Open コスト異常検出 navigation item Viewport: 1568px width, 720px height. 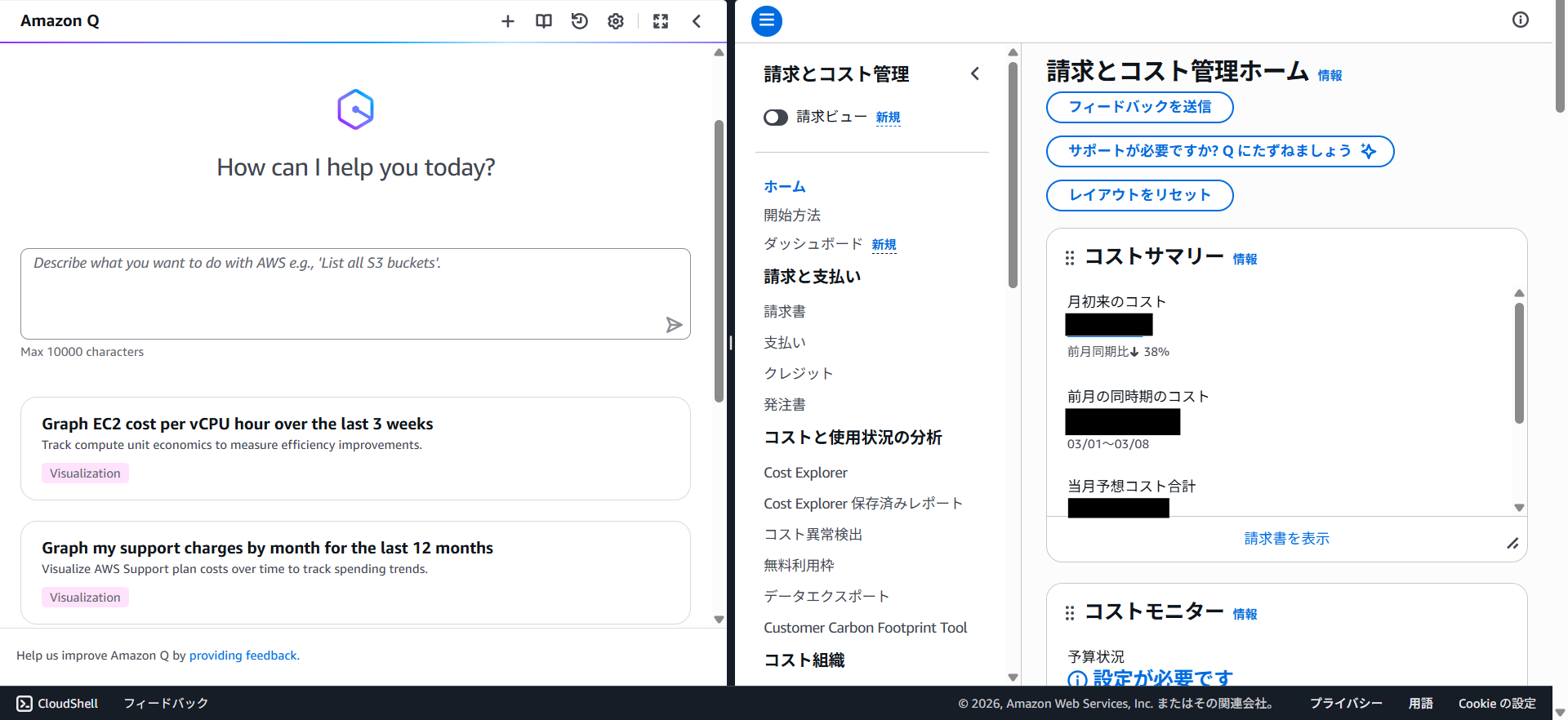[x=813, y=535]
